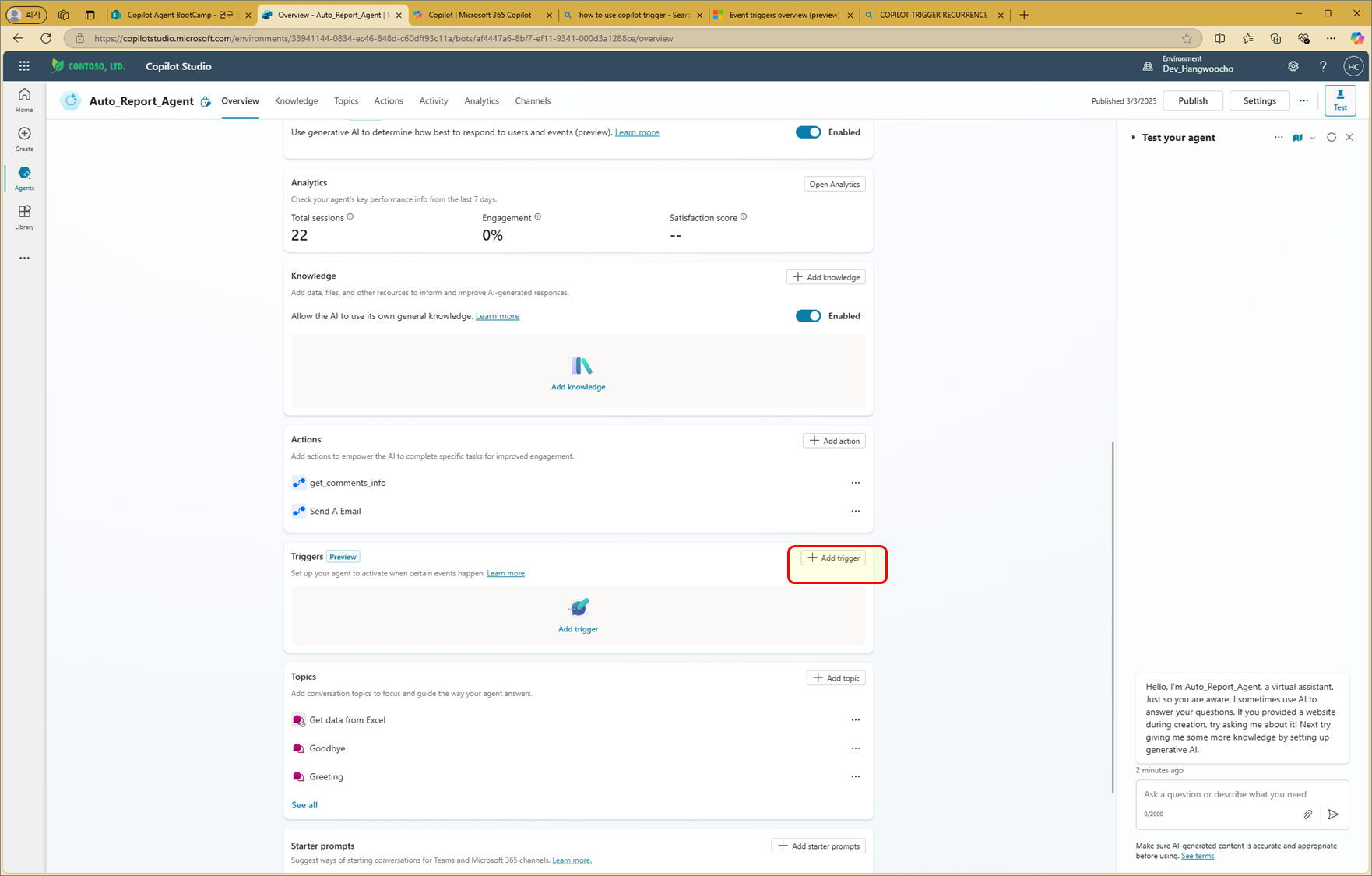Open a new browser tab

1024,15
